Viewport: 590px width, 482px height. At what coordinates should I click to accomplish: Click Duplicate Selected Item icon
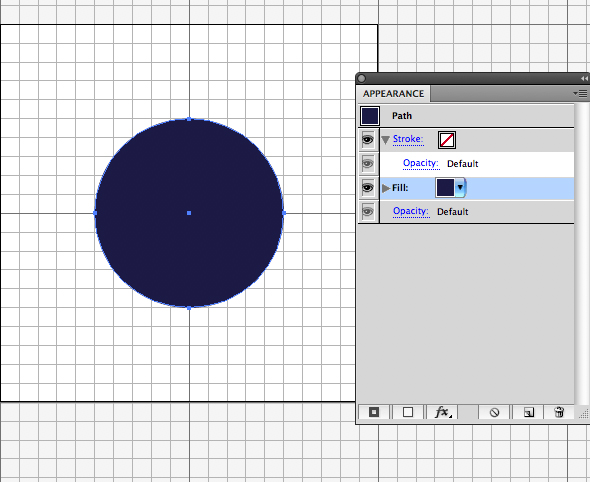click(529, 412)
